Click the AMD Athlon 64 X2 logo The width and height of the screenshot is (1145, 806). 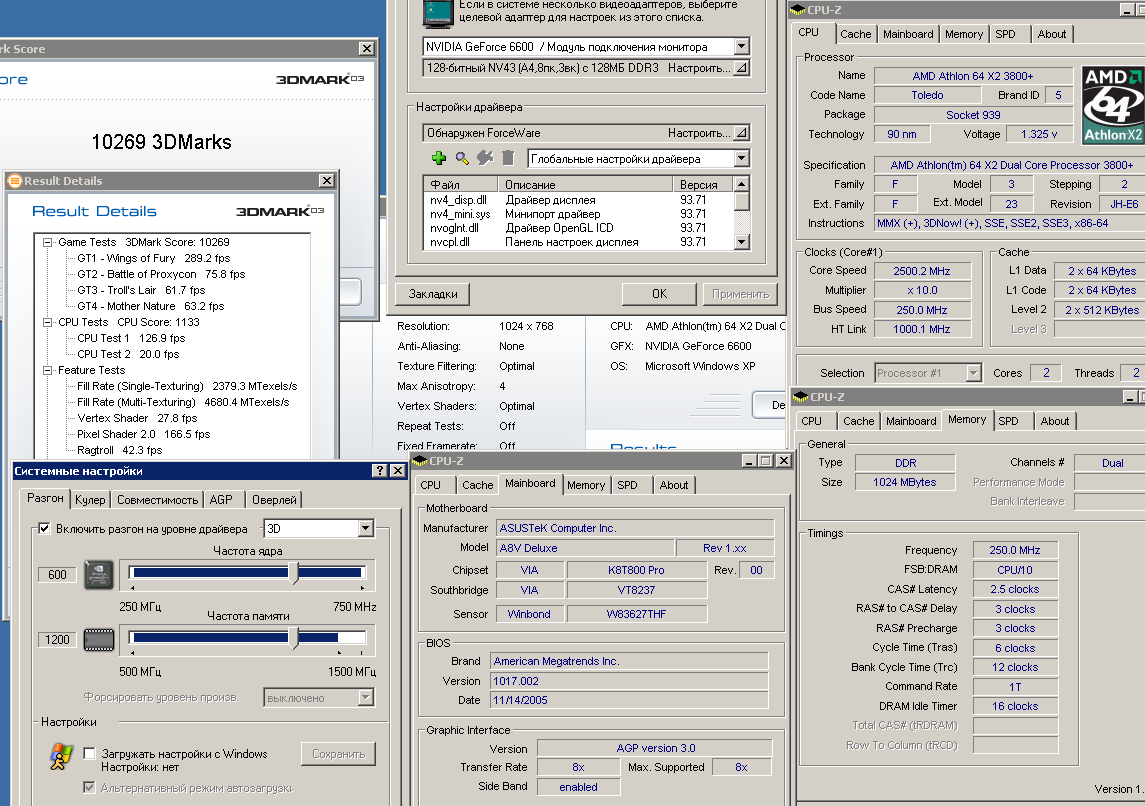pos(1112,105)
